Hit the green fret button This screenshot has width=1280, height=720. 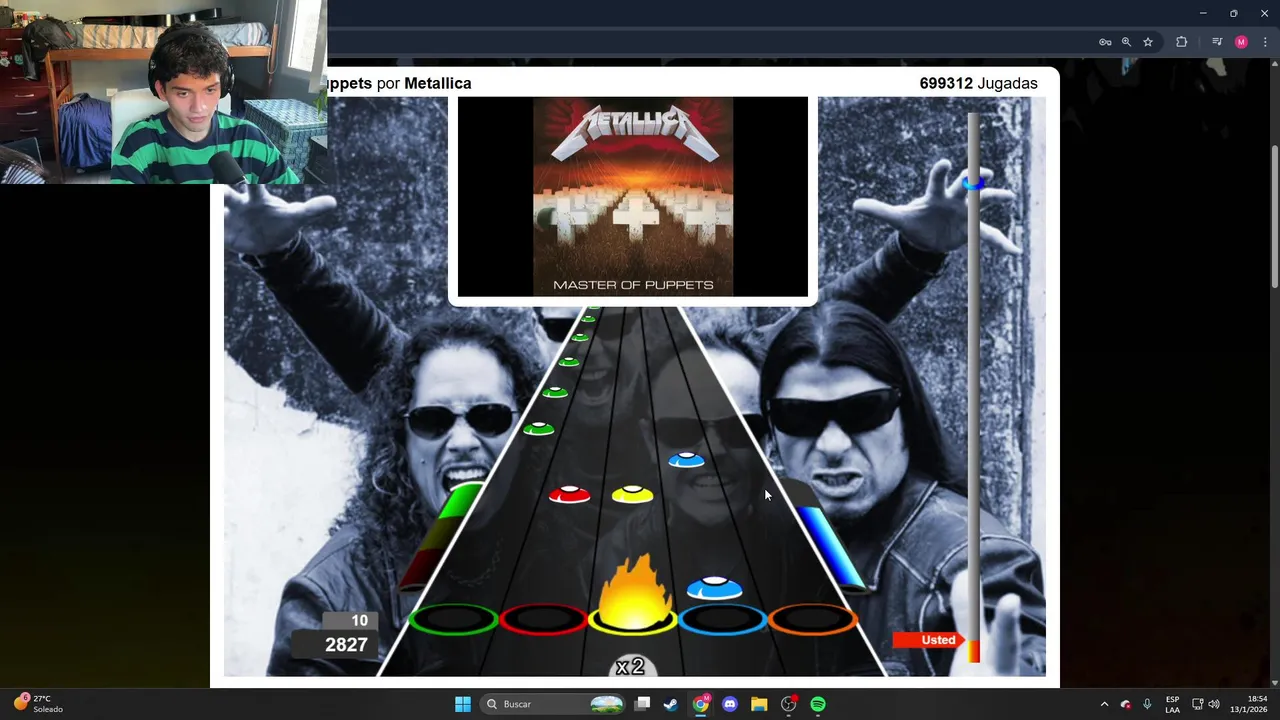[453, 620]
